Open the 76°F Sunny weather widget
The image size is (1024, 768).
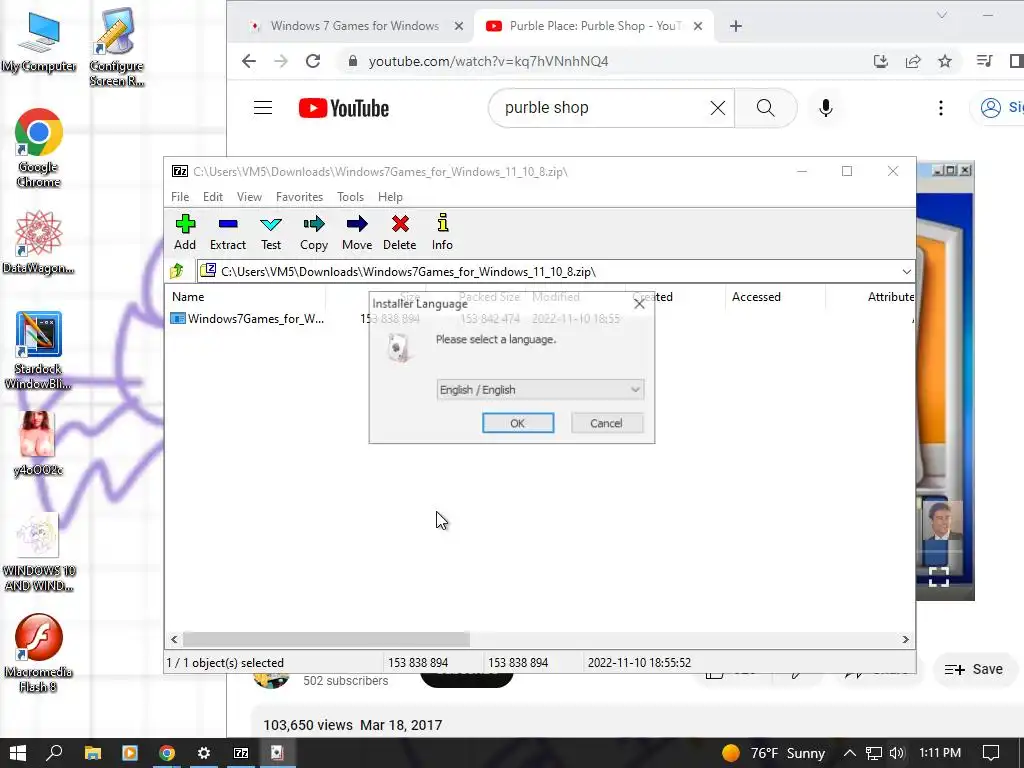[x=774, y=753]
